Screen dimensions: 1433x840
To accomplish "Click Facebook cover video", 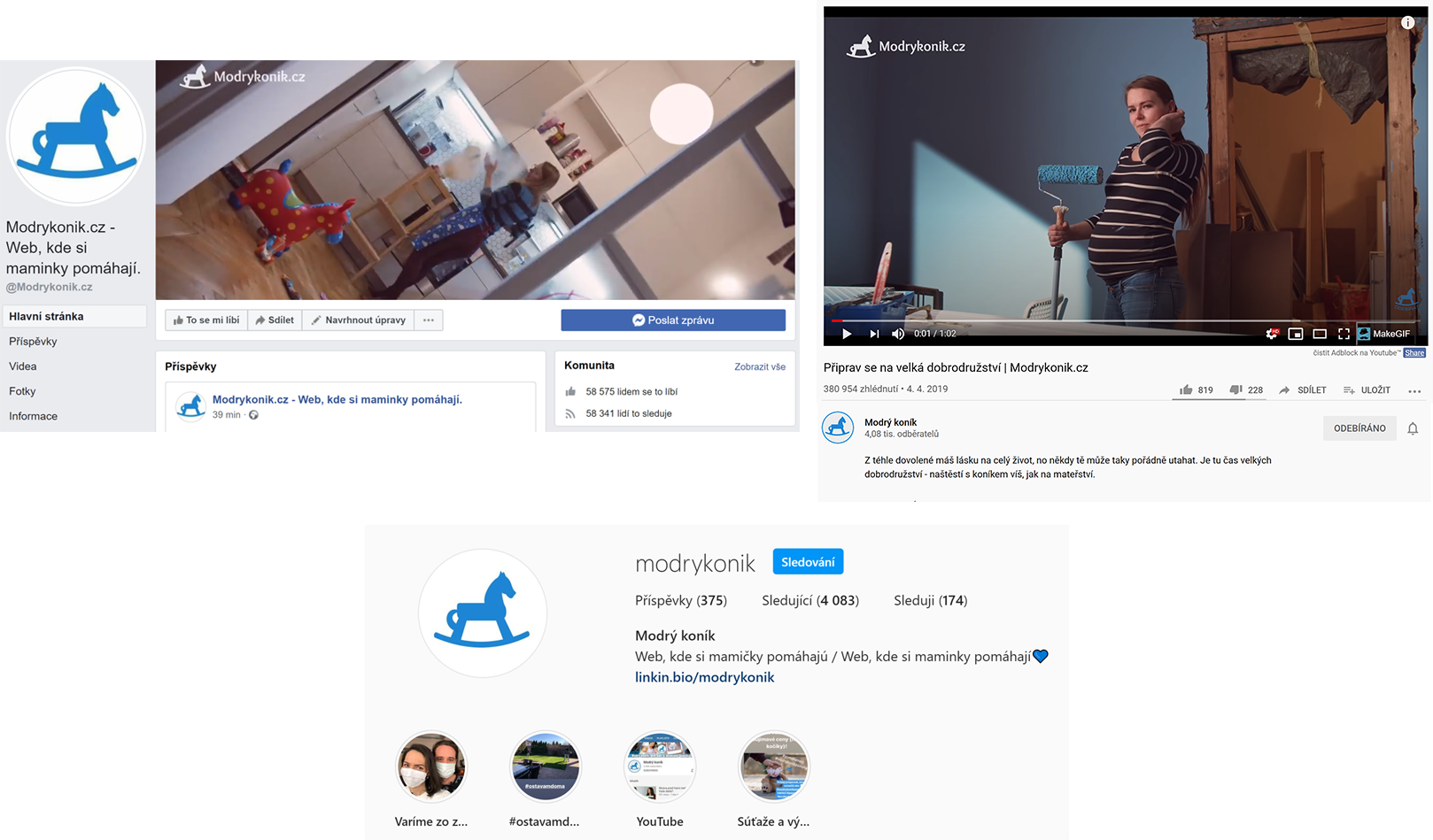I will click(475, 180).
